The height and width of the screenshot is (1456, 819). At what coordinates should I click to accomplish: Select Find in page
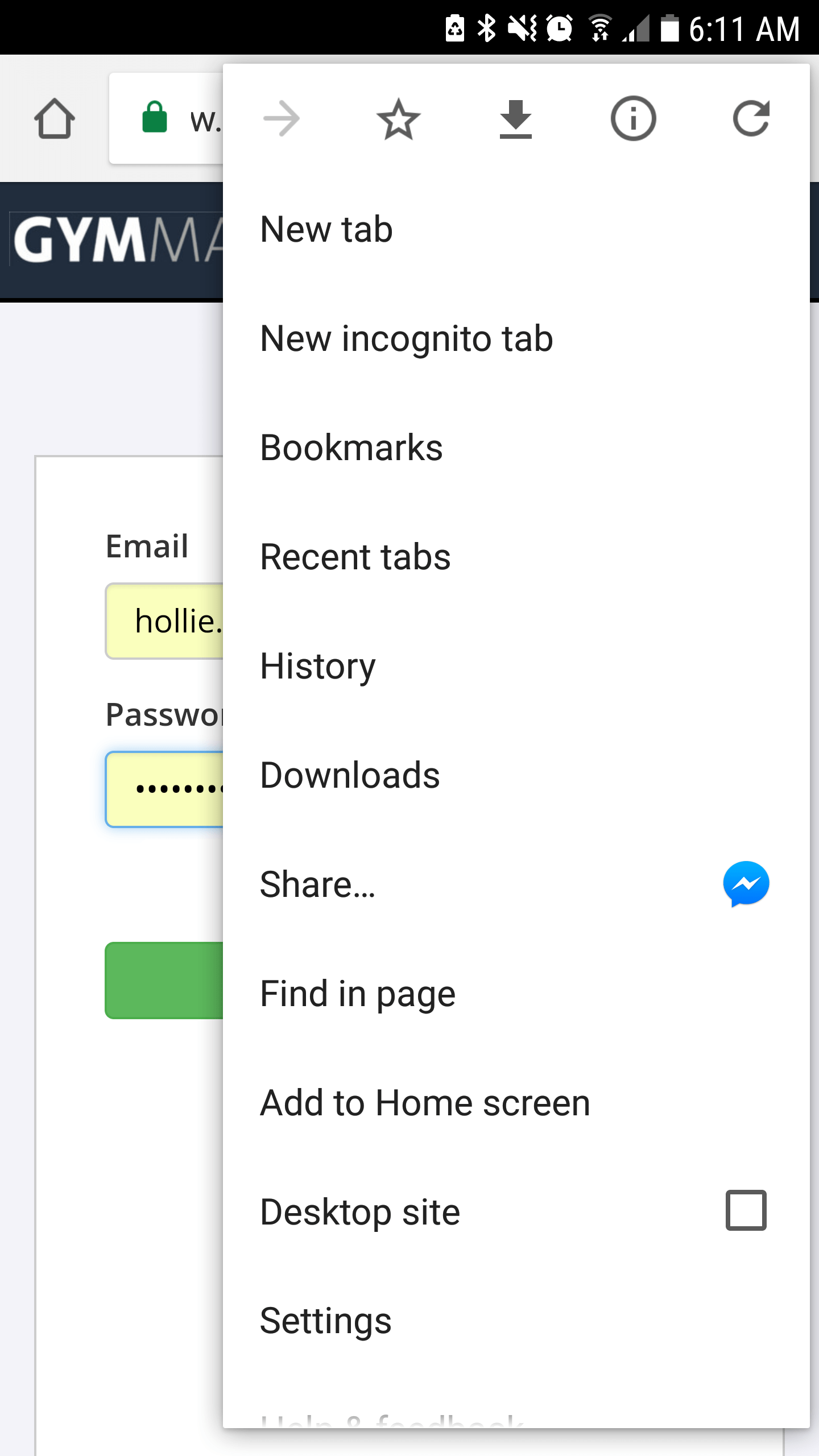click(x=516, y=994)
